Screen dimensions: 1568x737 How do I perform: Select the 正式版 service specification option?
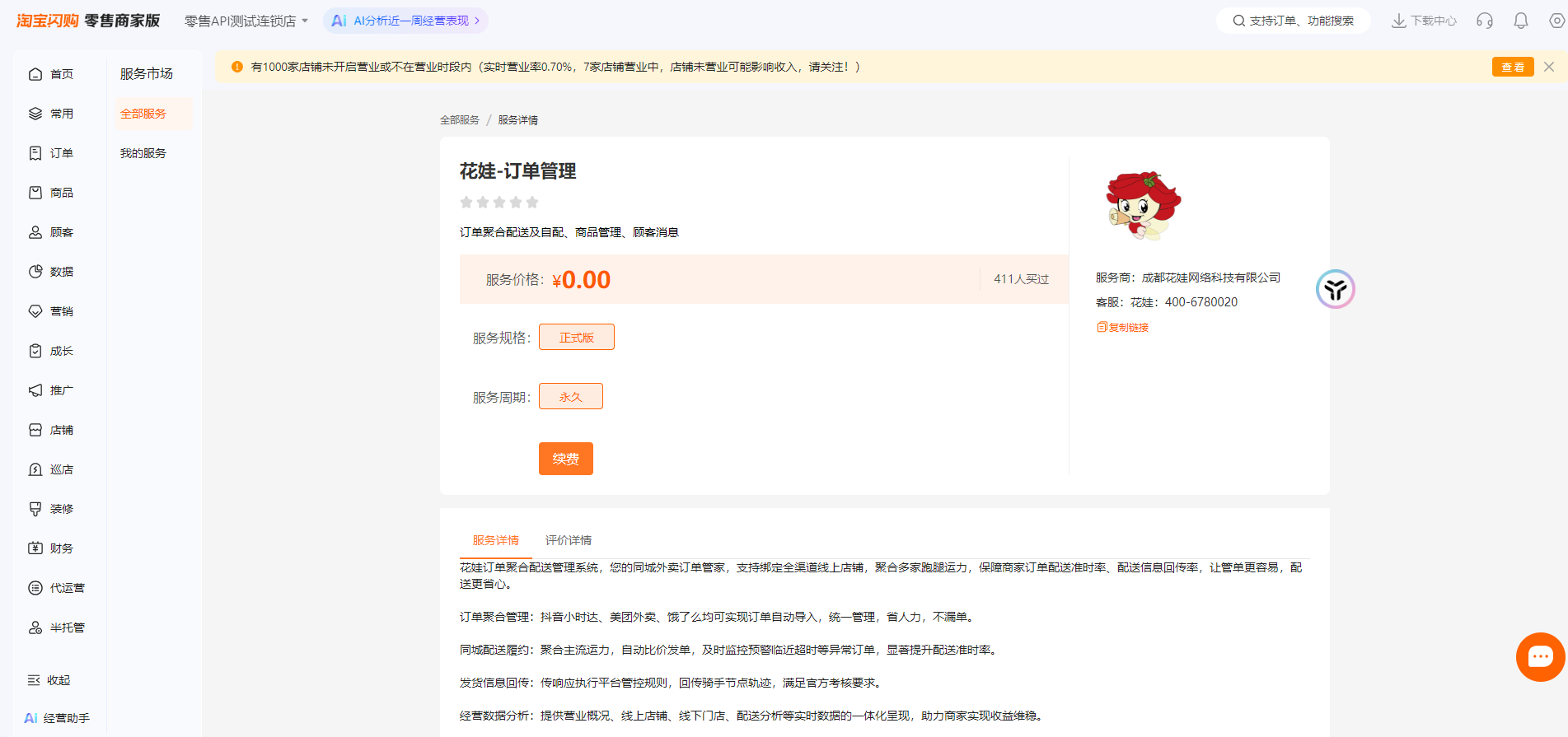[x=576, y=337]
